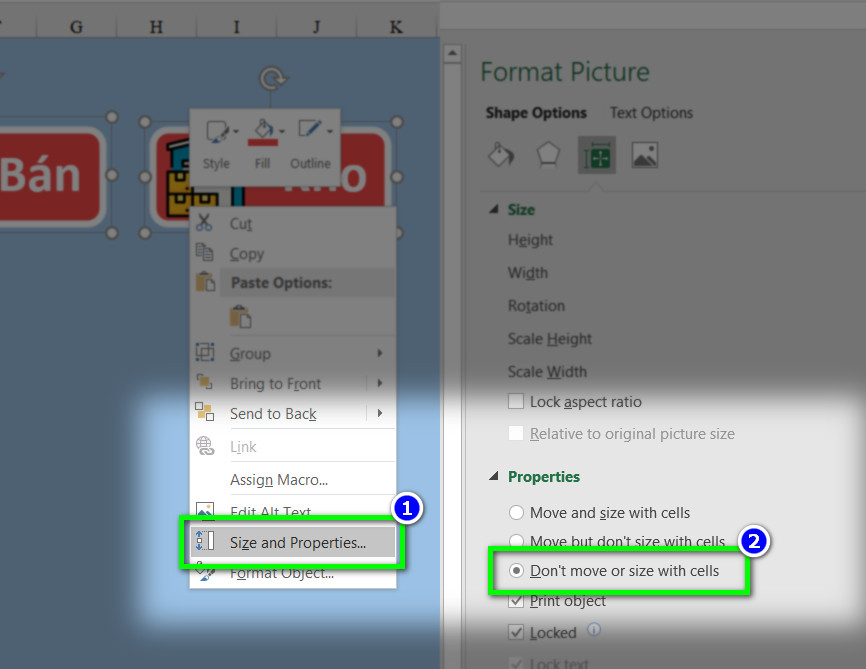Select Move and size with cells
The height and width of the screenshot is (669, 866).
tap(516, 513)
